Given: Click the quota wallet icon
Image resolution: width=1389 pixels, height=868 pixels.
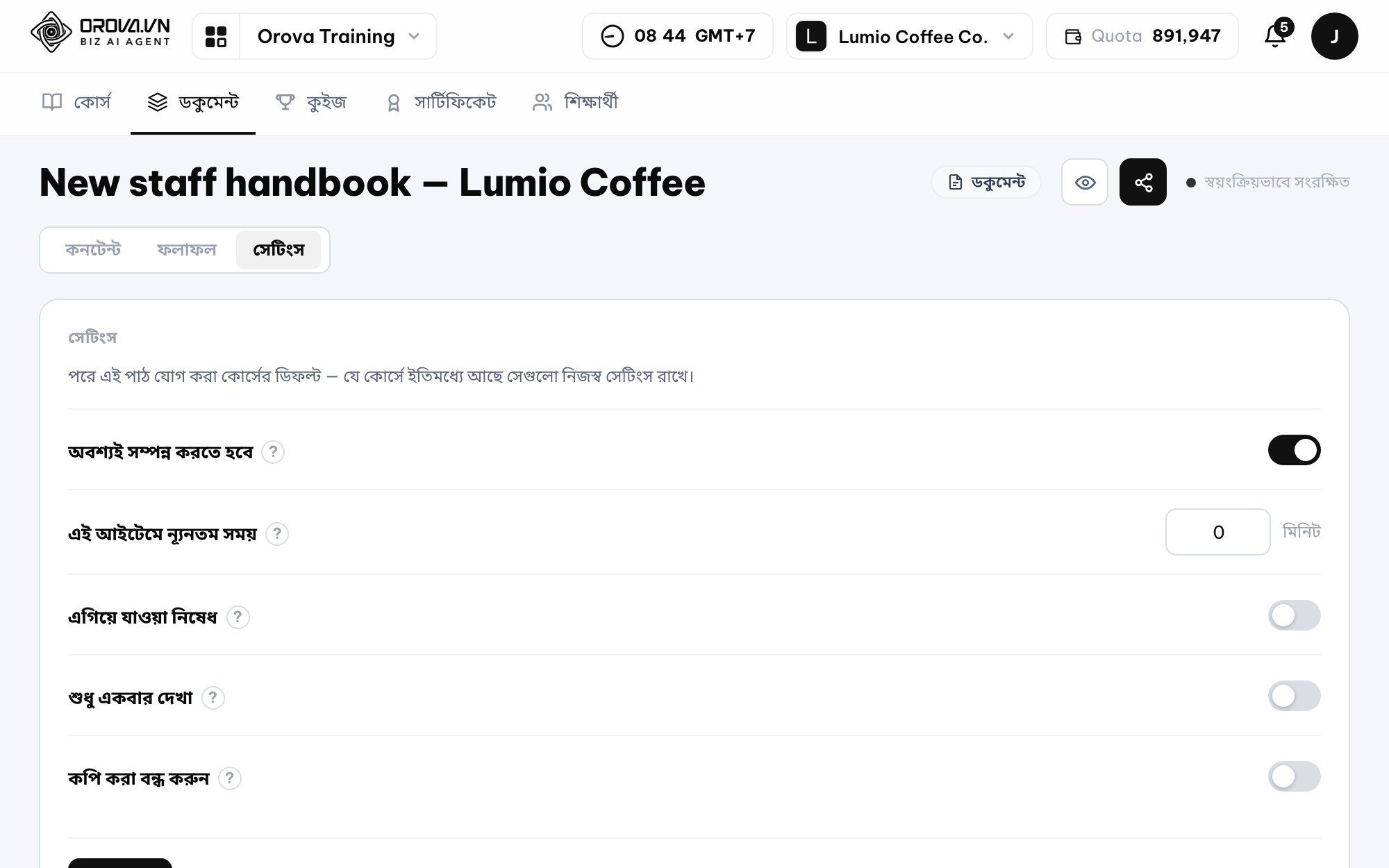Looking at the screenshot, I should 1073,37.
